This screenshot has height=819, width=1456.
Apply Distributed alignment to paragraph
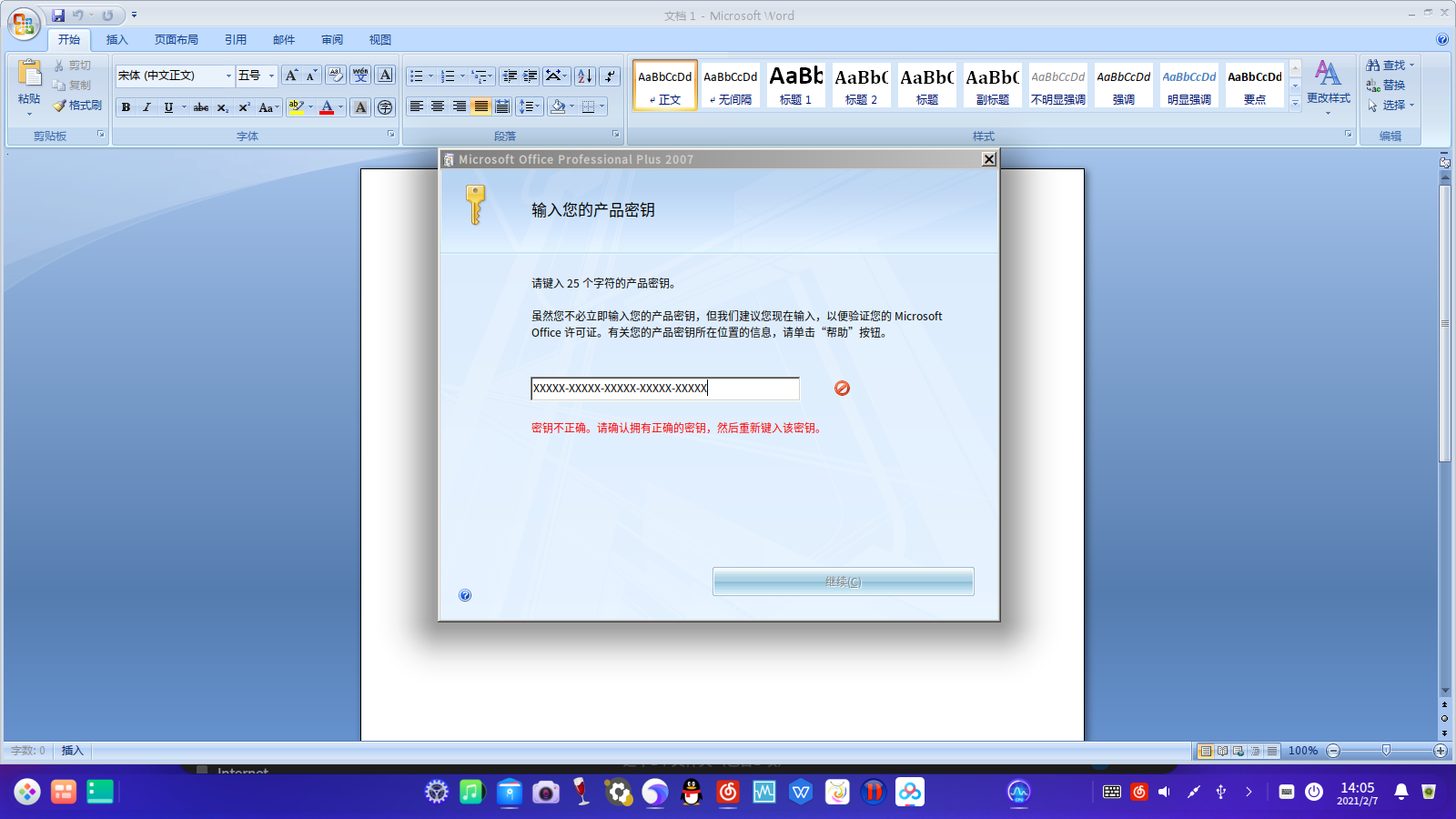click(502, 106)
